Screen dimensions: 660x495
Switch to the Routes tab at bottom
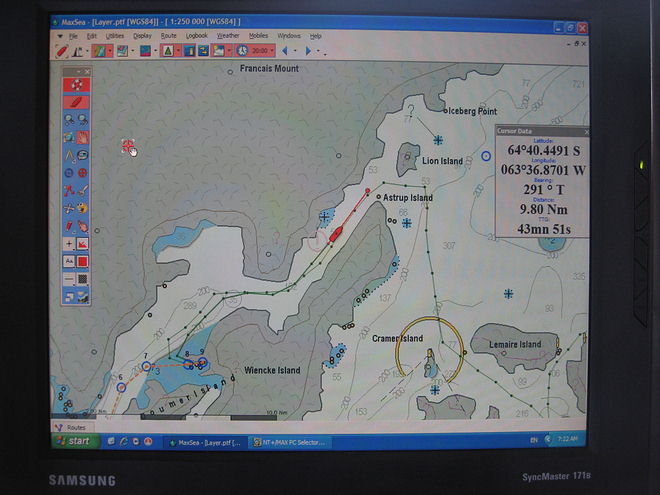point(72,428)
